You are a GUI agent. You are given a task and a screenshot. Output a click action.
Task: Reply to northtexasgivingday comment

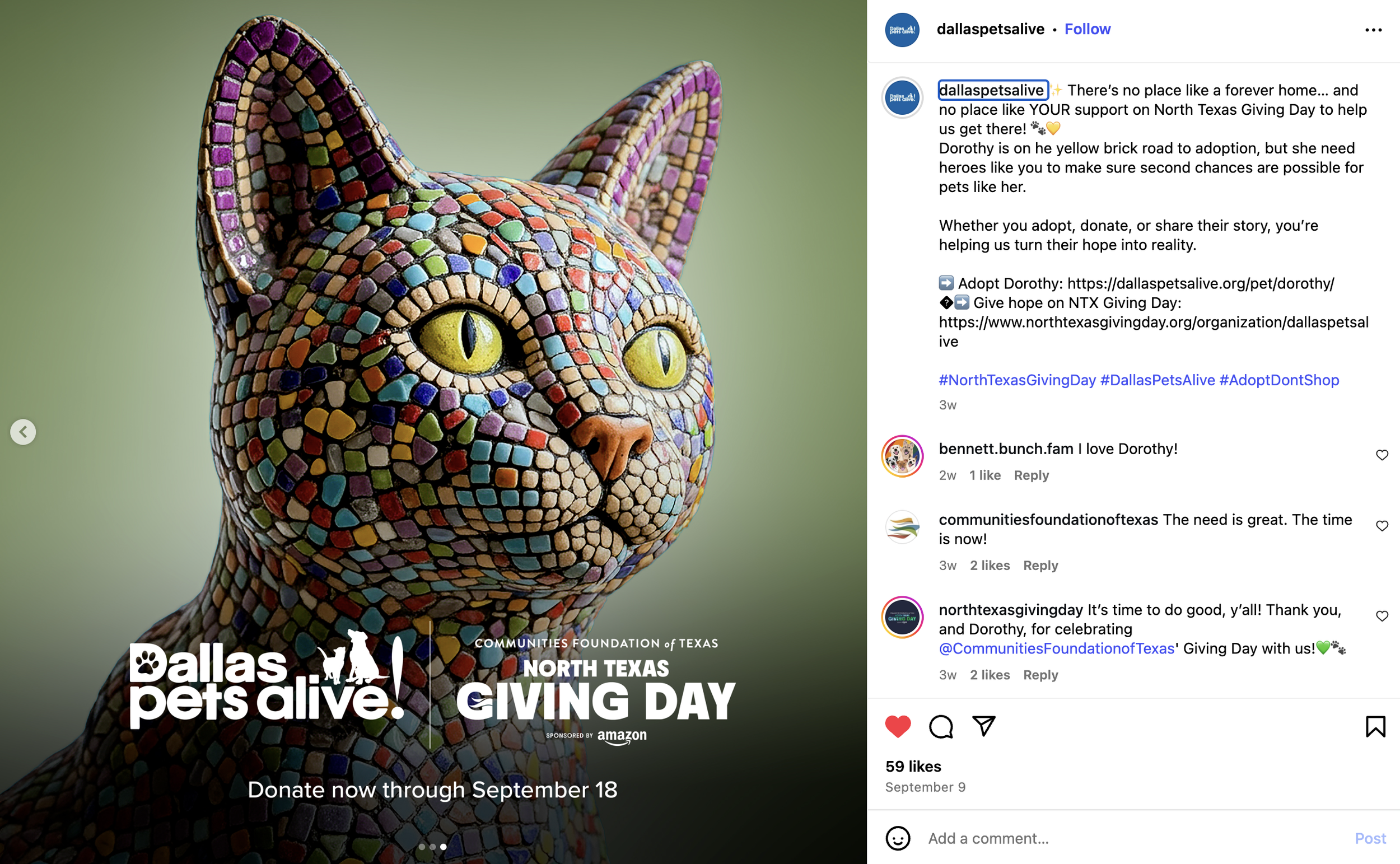pyautogui.click(x=1040, y=675)
